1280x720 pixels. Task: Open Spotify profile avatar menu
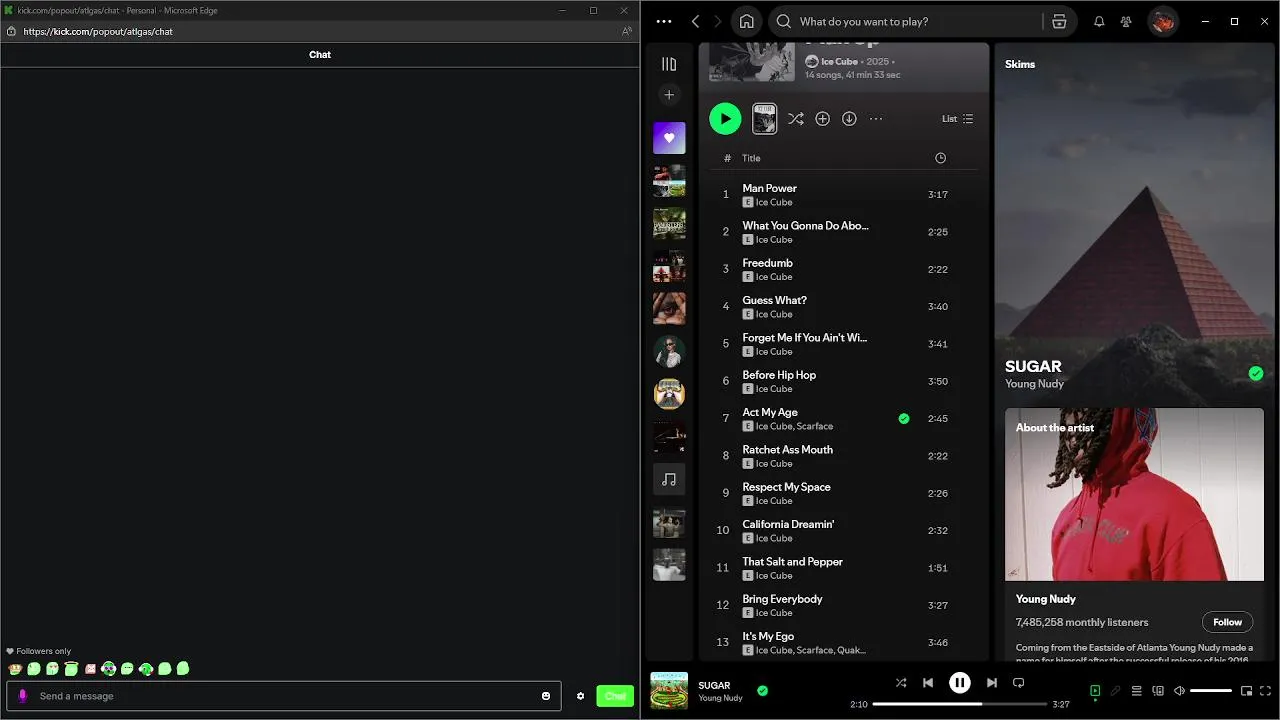click(x=1162, y=21)
